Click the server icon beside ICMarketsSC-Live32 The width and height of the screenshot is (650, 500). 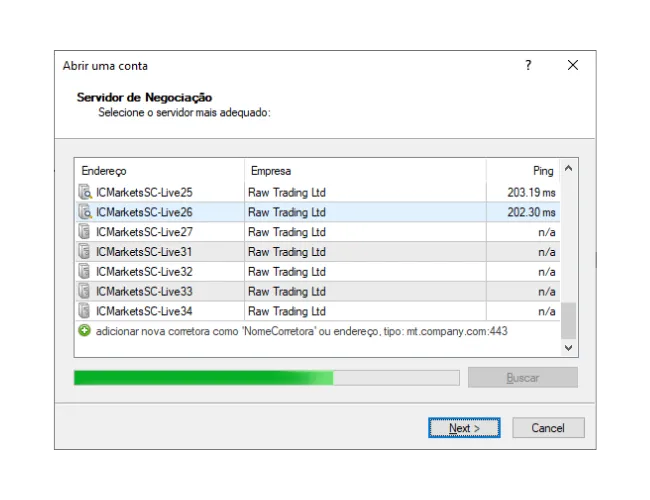(85, 272)
